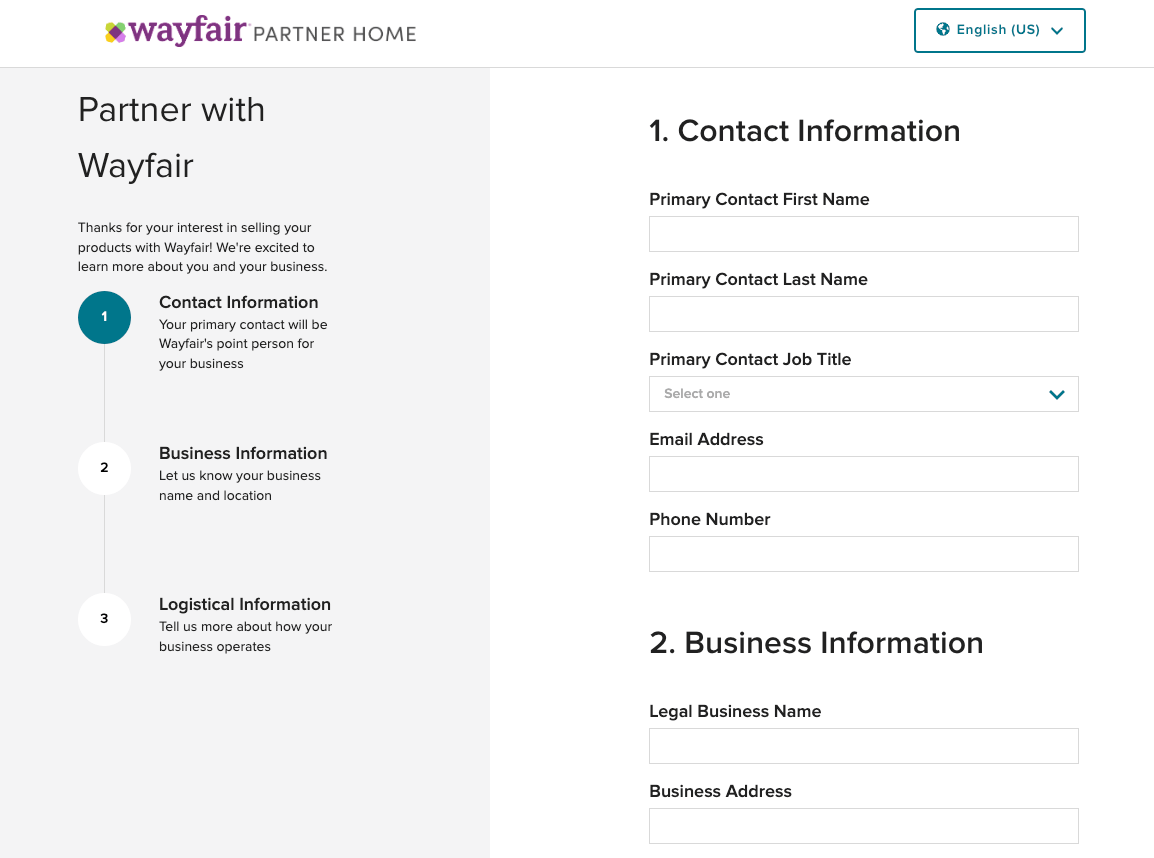1154x858 pixels.
Task: Go to Contact Information step in sidebar
Action: (x=238, y=303)
